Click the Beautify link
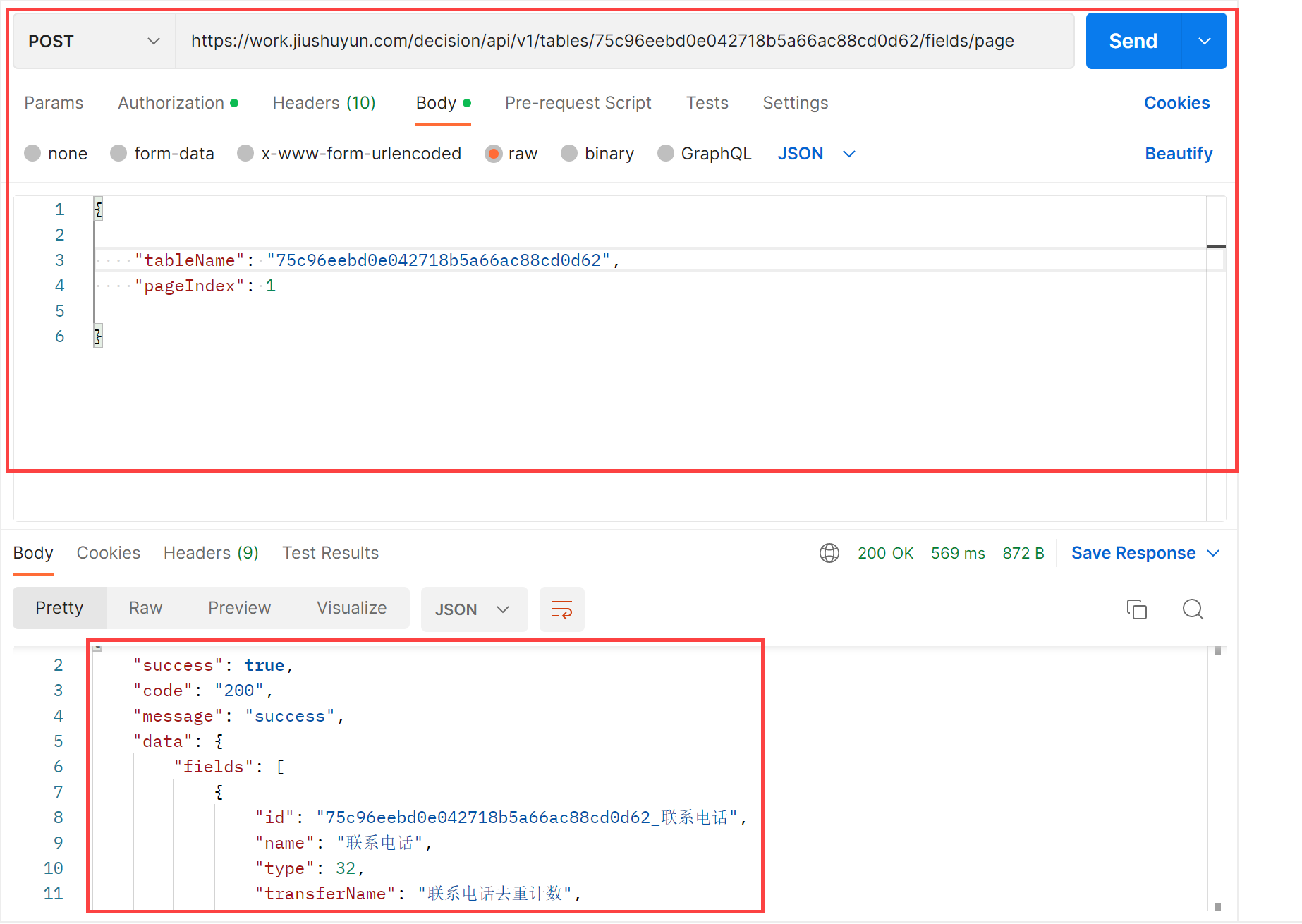Screen dimensions: 1302x924 click(x=1178, y=154)
